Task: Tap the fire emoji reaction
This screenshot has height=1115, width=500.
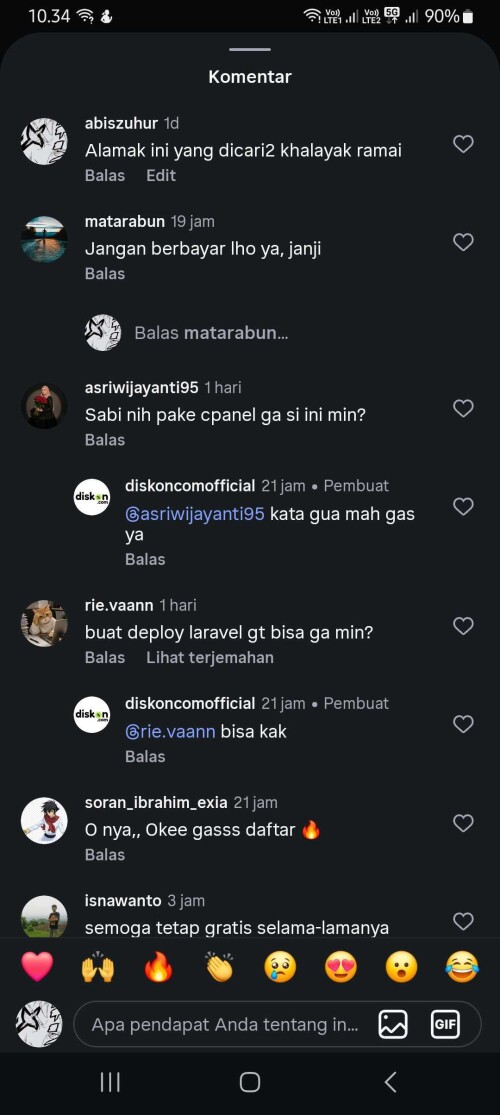Action: tap(159, 967)
